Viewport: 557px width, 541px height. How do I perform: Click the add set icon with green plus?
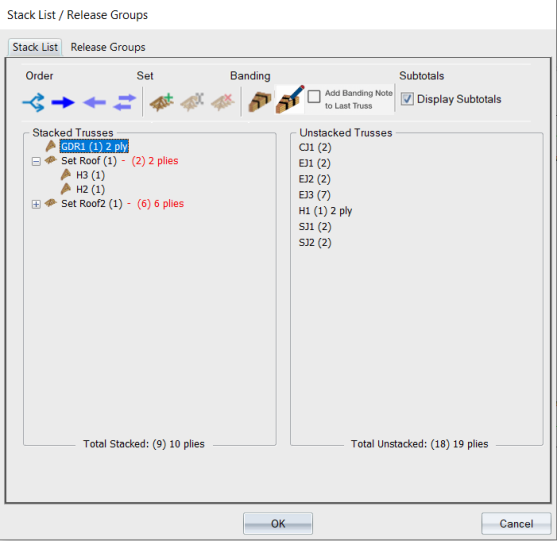[162, 103]
